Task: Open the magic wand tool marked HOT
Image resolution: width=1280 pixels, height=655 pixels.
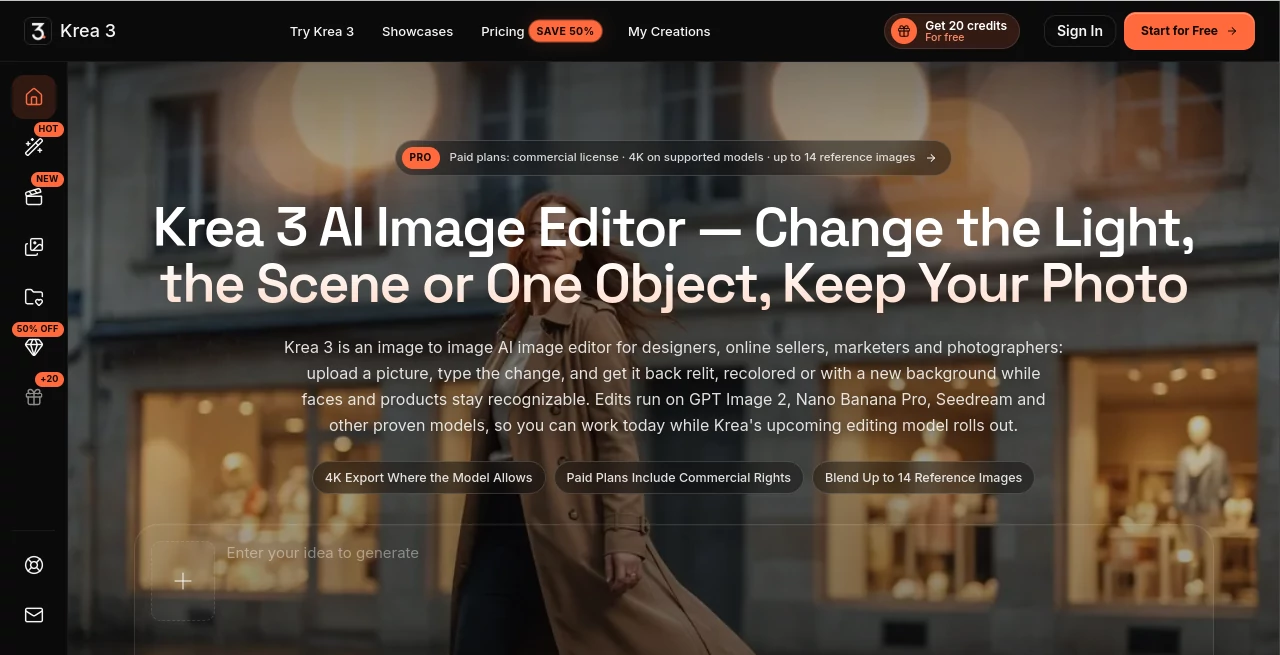Action: pyautogui.click(x=34, y=147)
